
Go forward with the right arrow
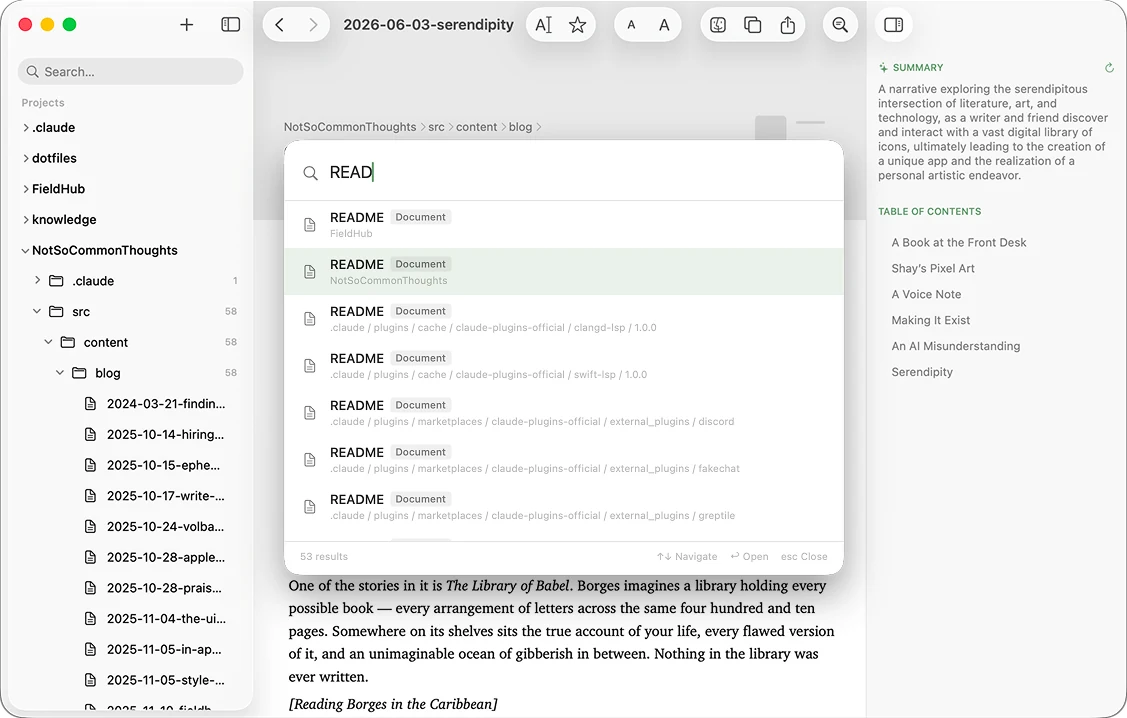click(x=313, y=25)
